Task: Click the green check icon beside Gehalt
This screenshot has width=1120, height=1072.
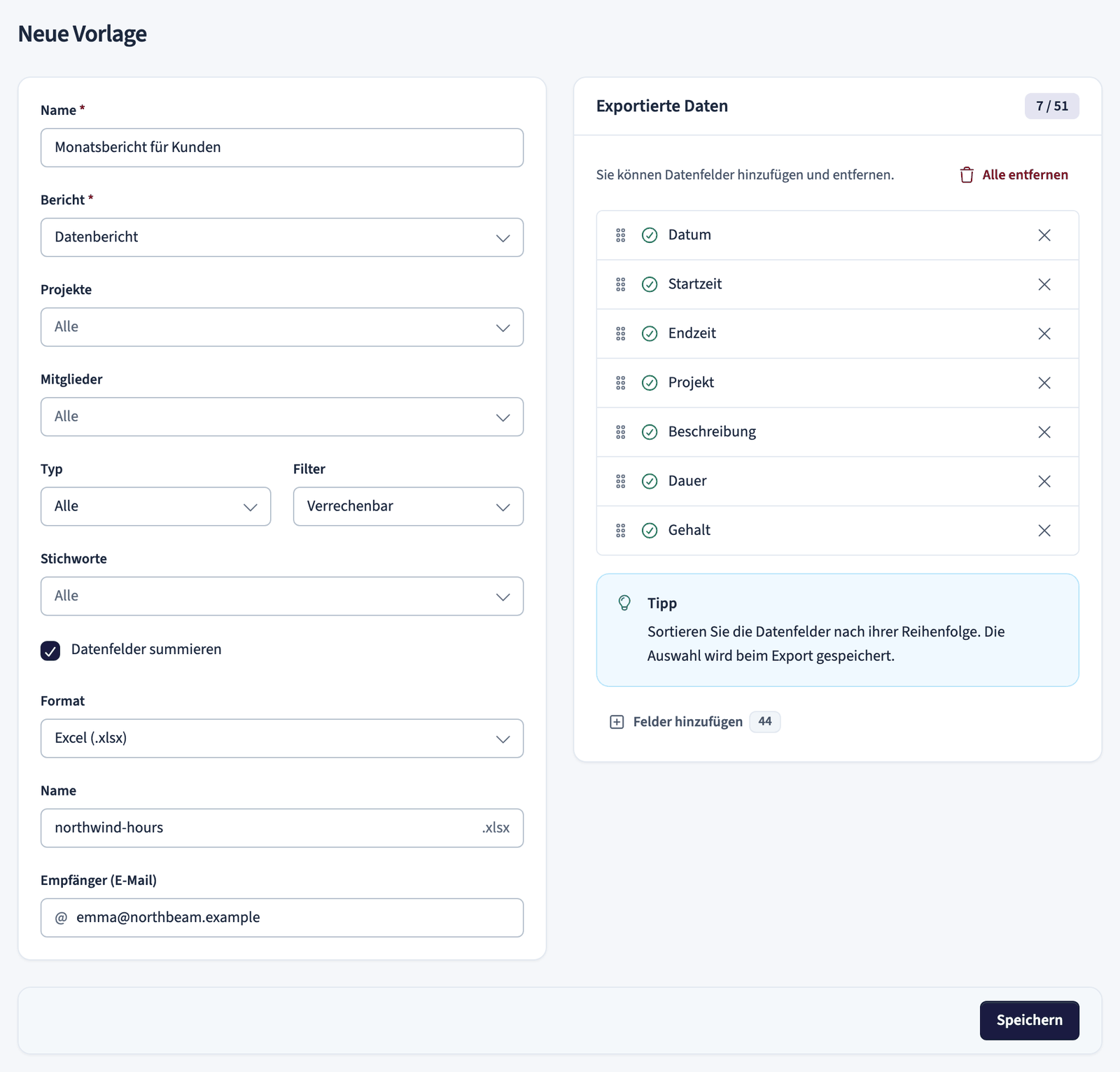Action: (x=650, y=530)
